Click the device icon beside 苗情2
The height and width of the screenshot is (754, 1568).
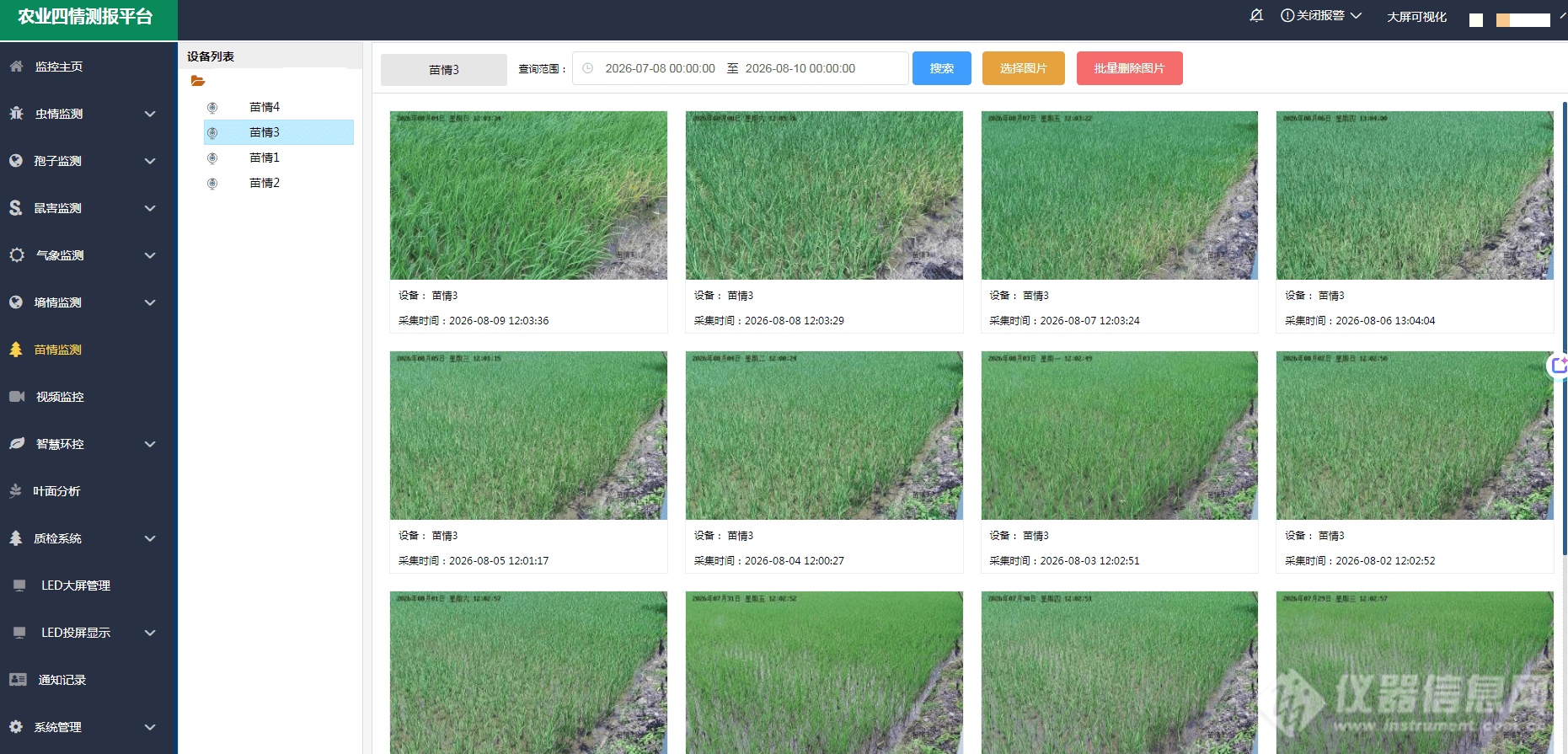click(212, 184)
